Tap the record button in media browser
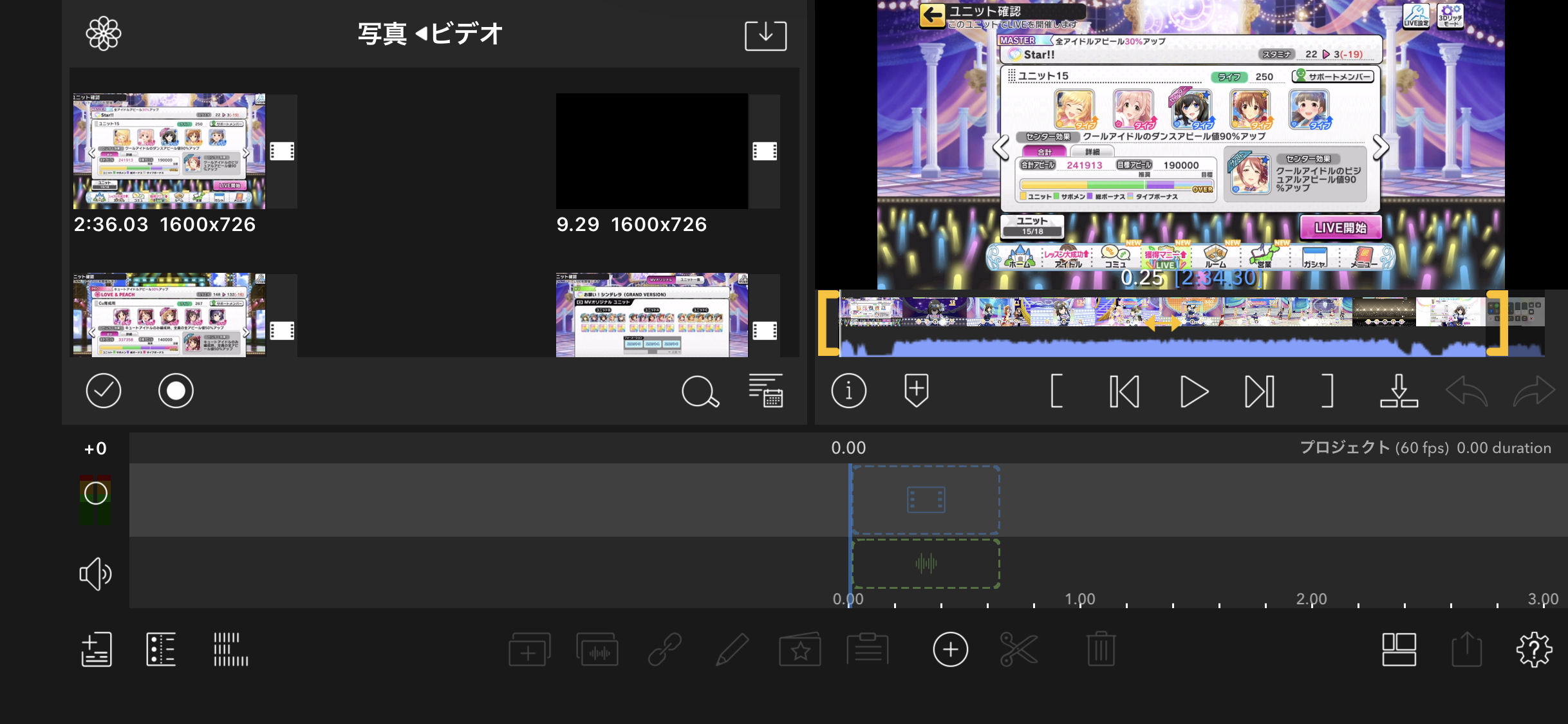1568x724 pixels. click(176, 391)
